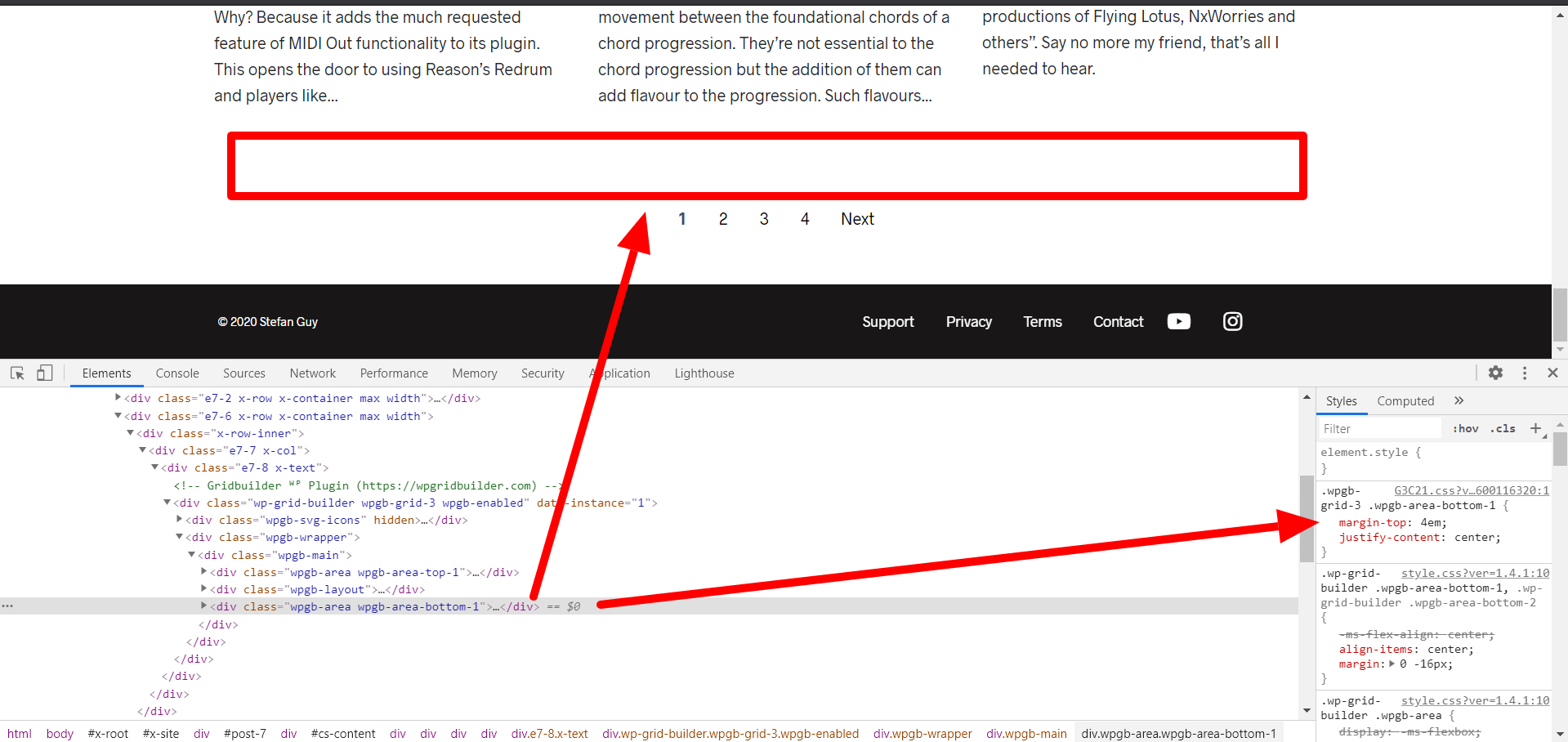This screenshot has width=1568, height=742.
Task: Open the Network tab
Action: click(x=313, y=373)
